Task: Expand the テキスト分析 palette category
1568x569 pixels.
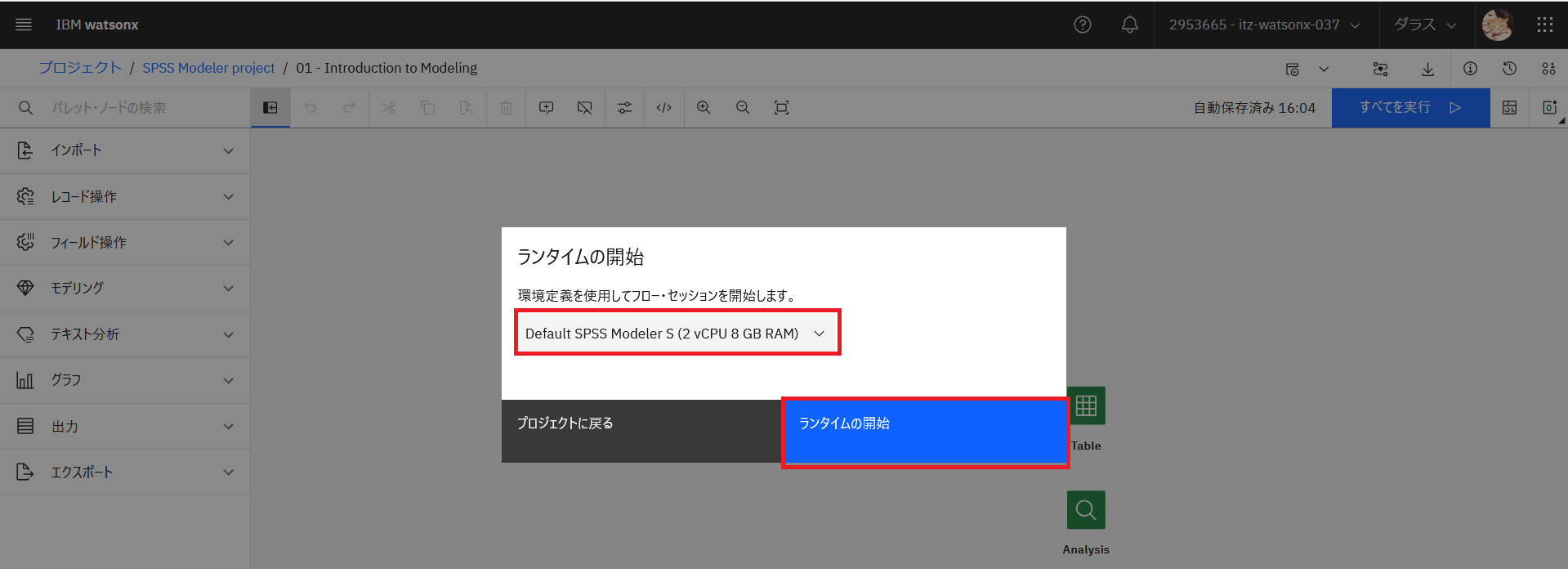Action: (125, 334)
